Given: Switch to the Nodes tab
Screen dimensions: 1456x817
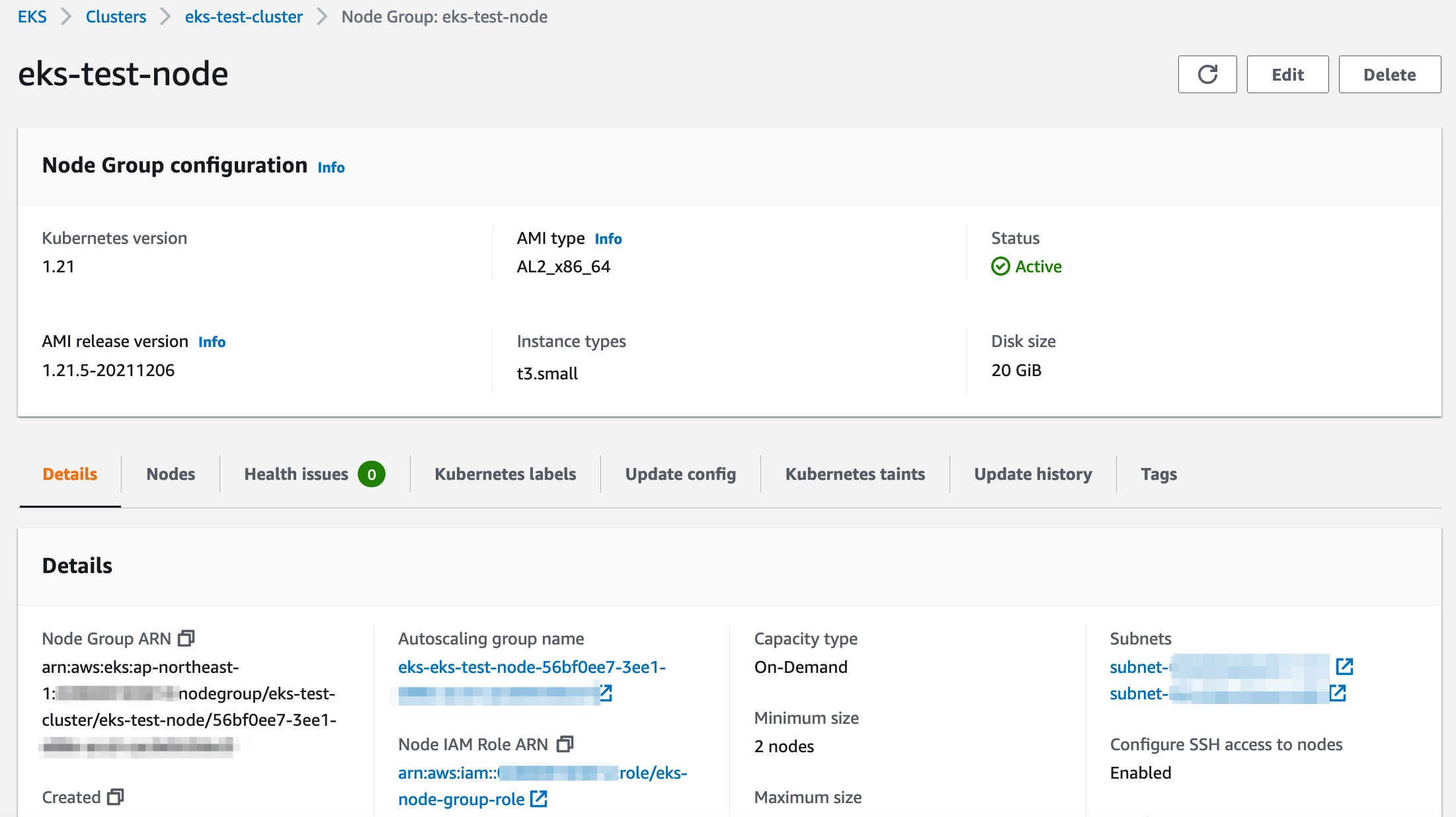Looking at the screenshot, I should coord(171,474).
